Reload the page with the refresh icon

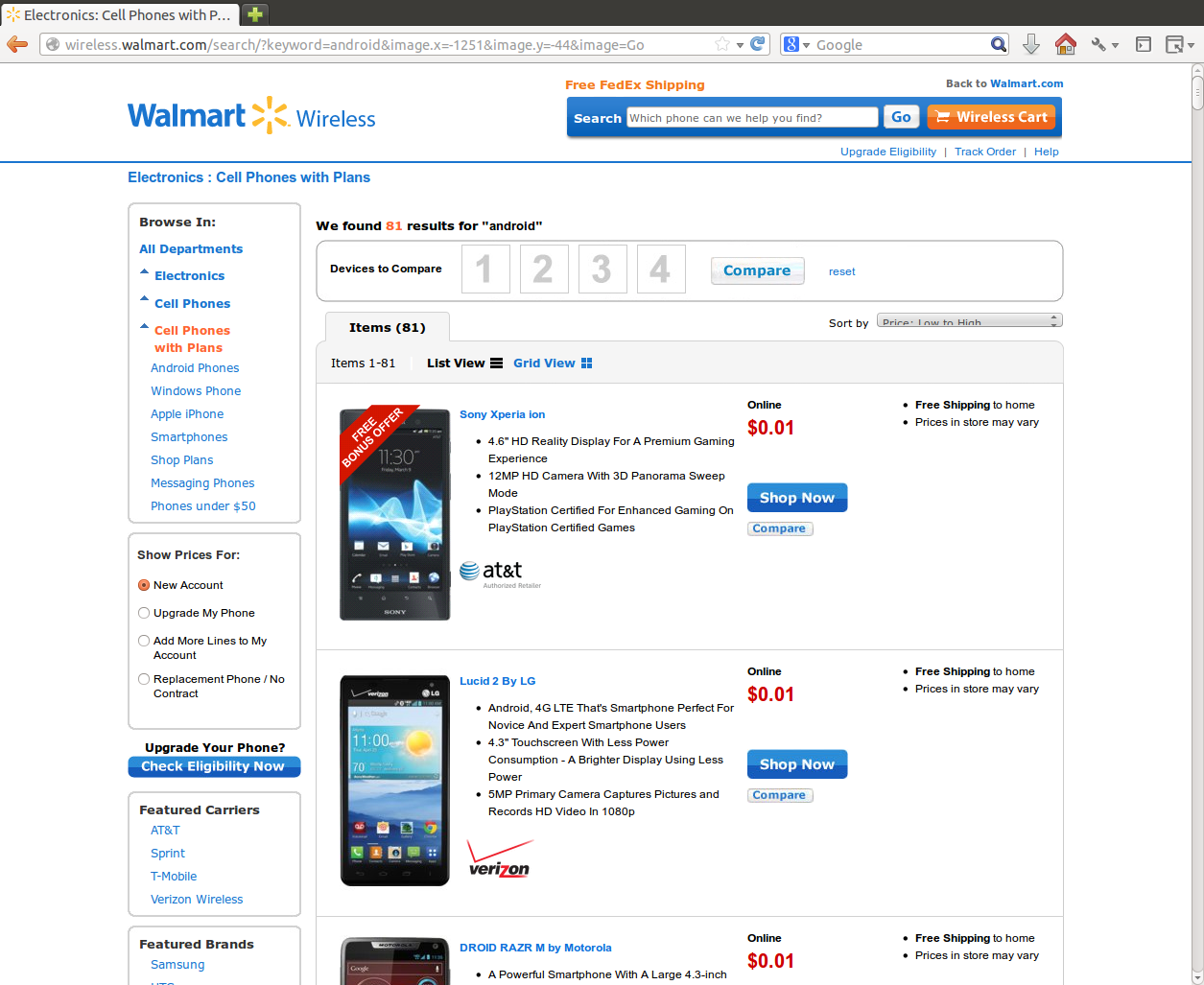click(758, 44)
